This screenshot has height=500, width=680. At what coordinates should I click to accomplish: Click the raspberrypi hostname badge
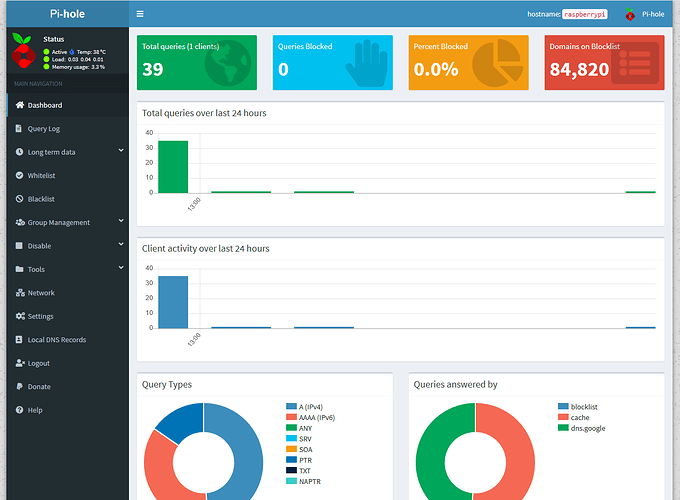(585, 14)
